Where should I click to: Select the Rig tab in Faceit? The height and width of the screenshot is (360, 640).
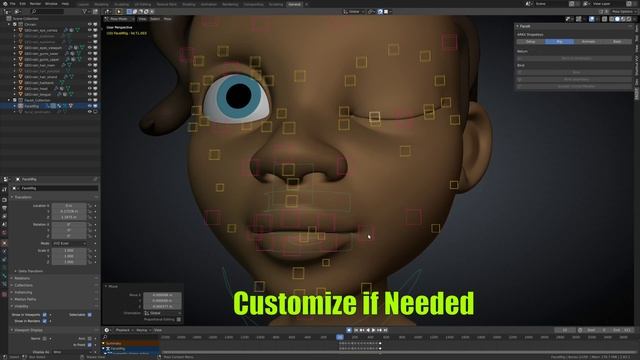tap(559, 42)
